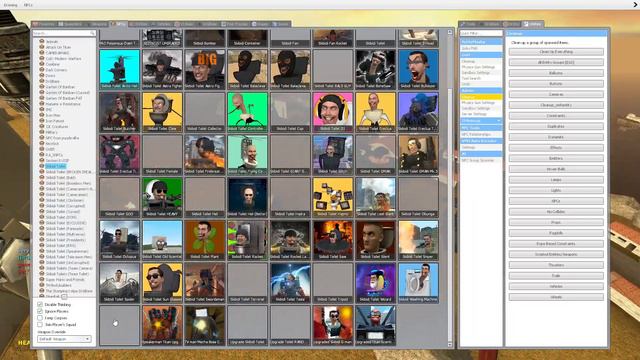Select the Skibidi Toilet Plant tile
Viewport: 640px width, 360px height.
coord(204,240)
